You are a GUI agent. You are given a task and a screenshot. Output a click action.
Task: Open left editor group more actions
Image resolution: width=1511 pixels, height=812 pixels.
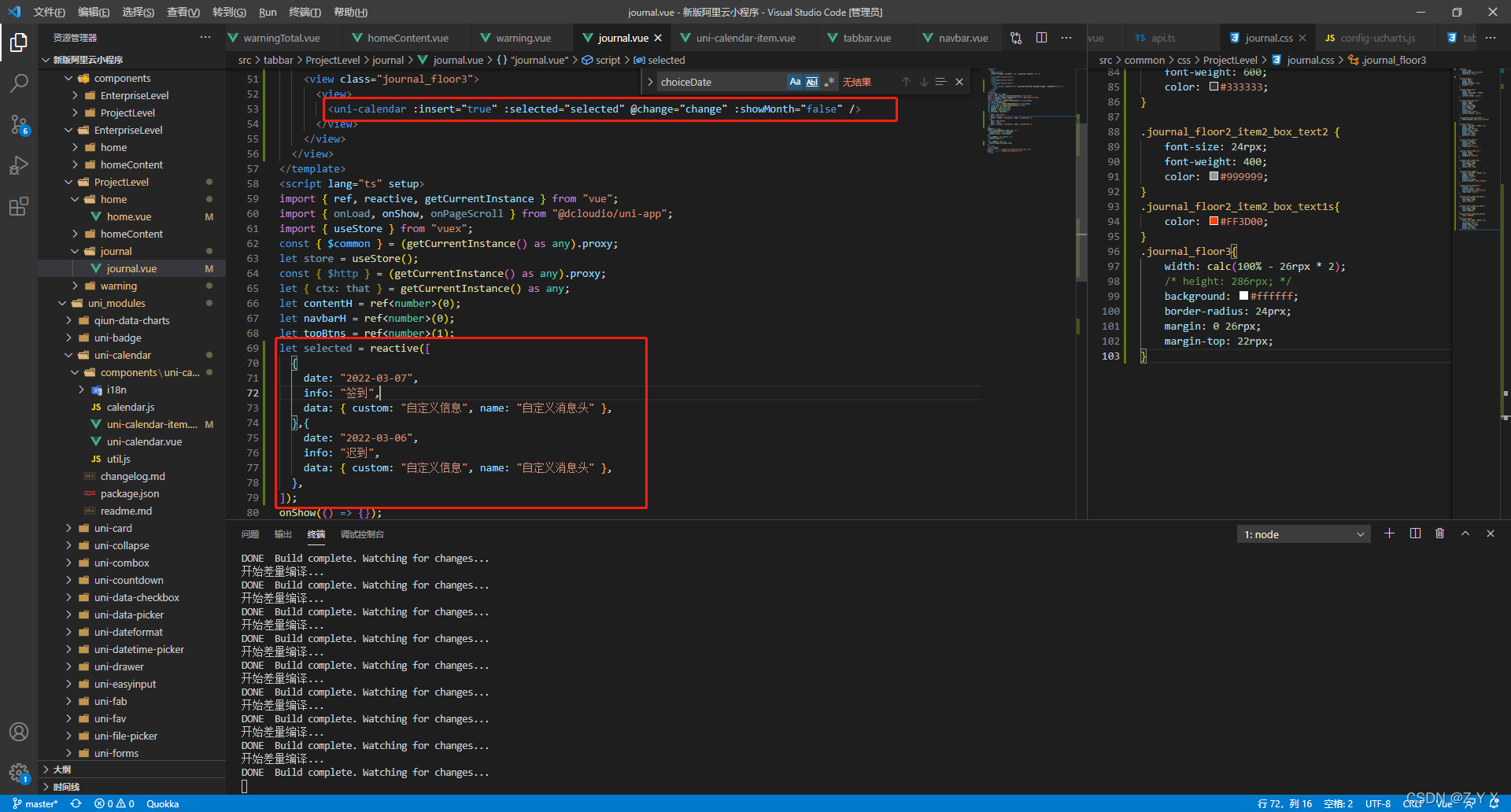click(x=1066, y=38)
